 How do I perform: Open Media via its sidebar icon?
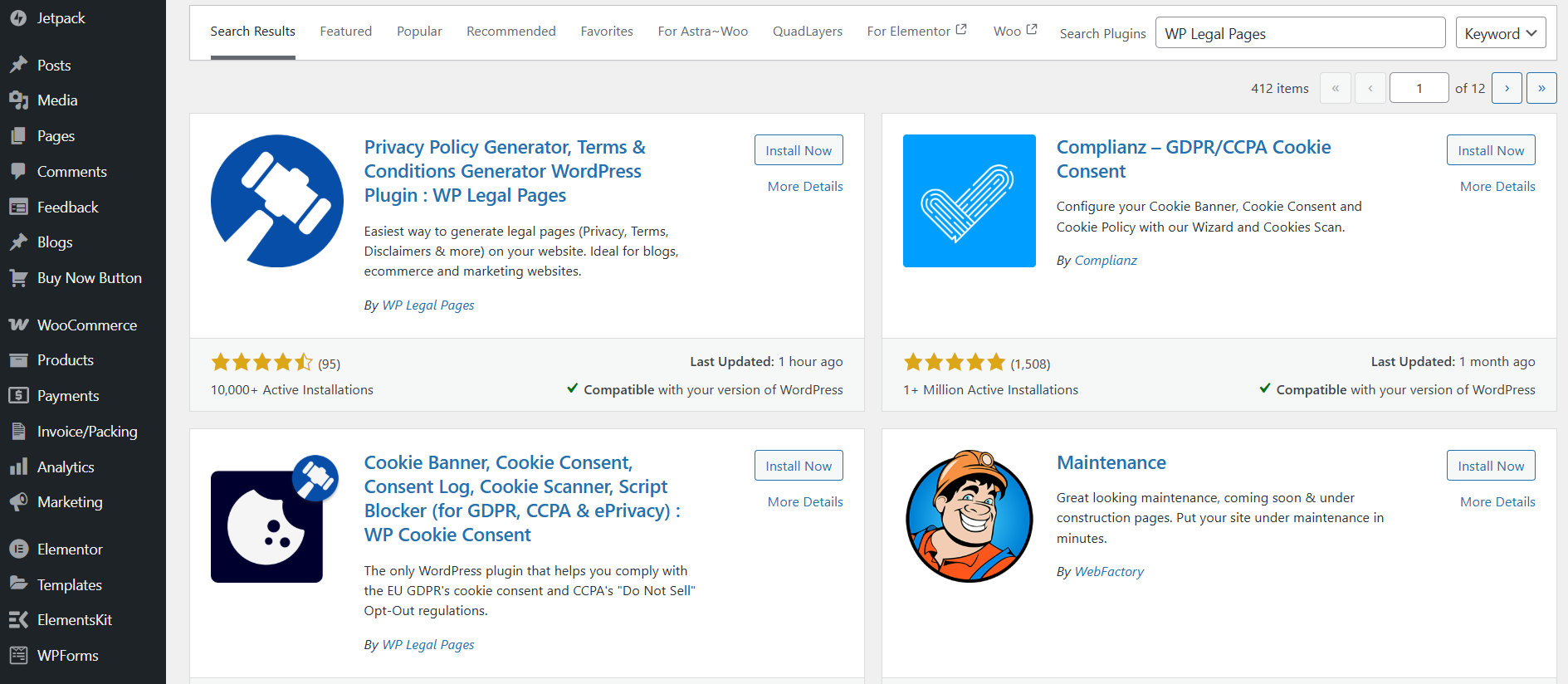(x=18, y=100)
